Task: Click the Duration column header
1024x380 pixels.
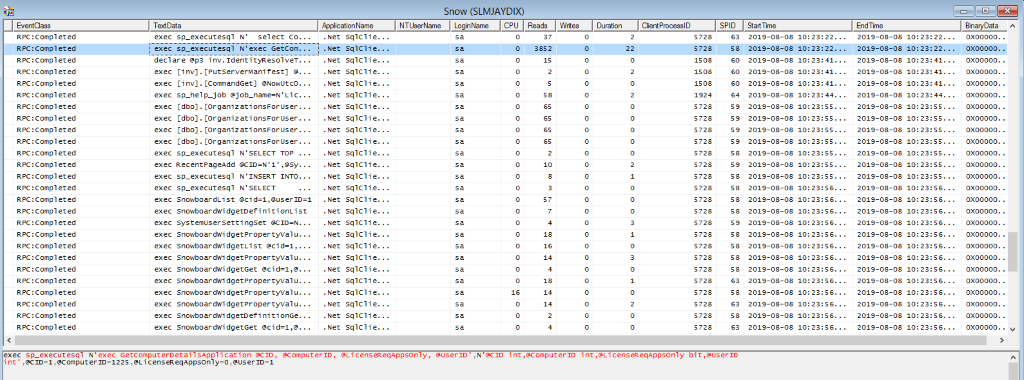Action: (614, 25)
